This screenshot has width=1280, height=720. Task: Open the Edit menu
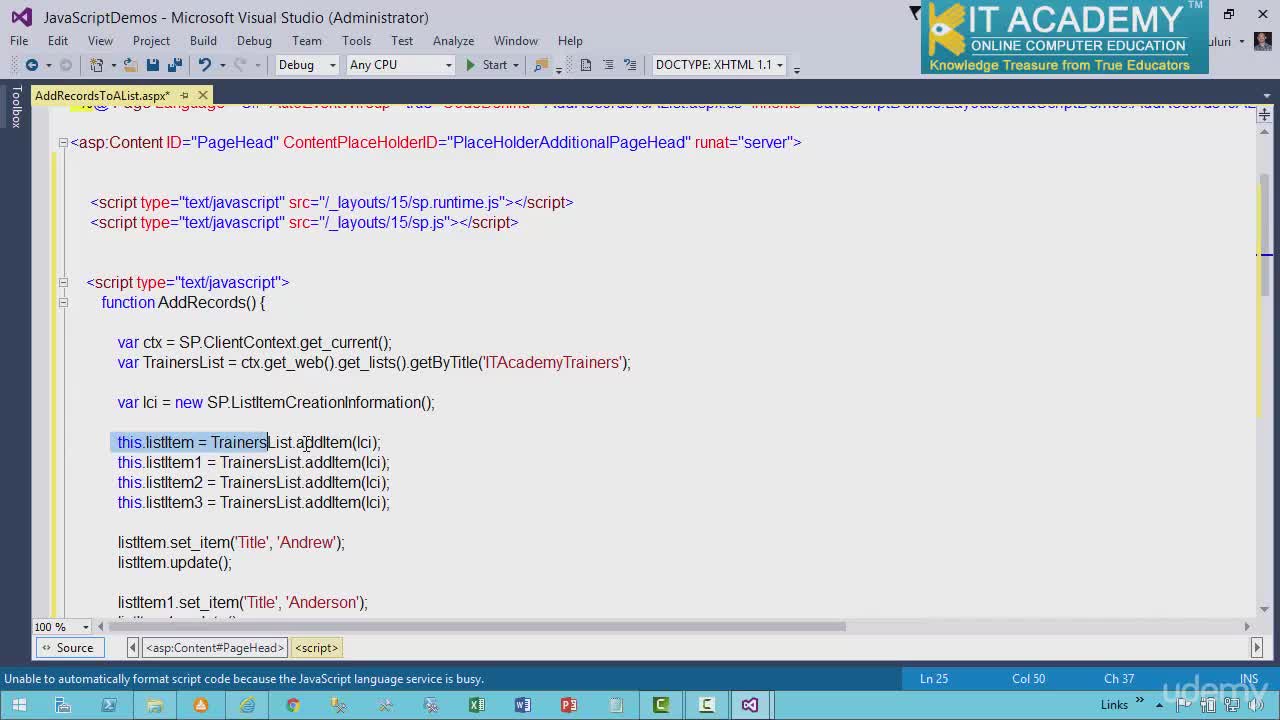coord(58,41)
